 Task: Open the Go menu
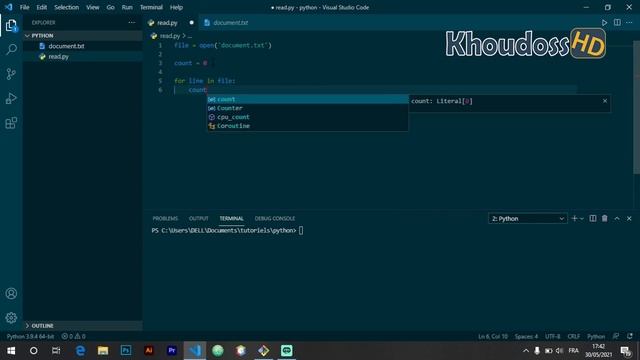click(x=111, y=7)
